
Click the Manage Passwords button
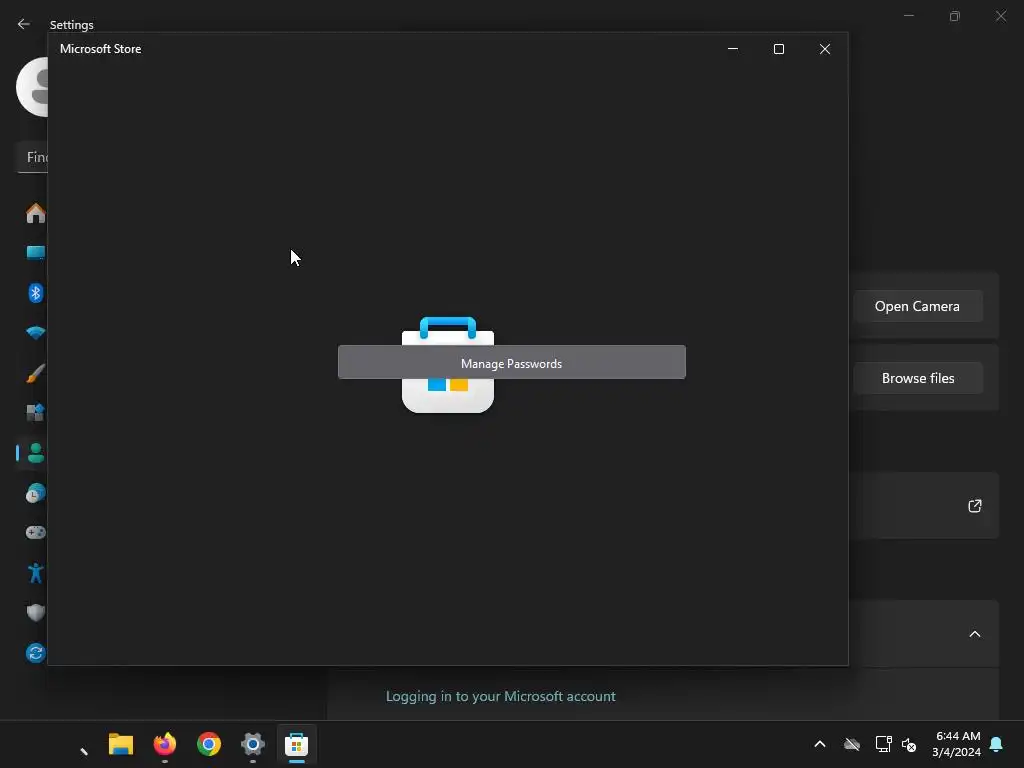pyautogui.click(x=511, y=362)
